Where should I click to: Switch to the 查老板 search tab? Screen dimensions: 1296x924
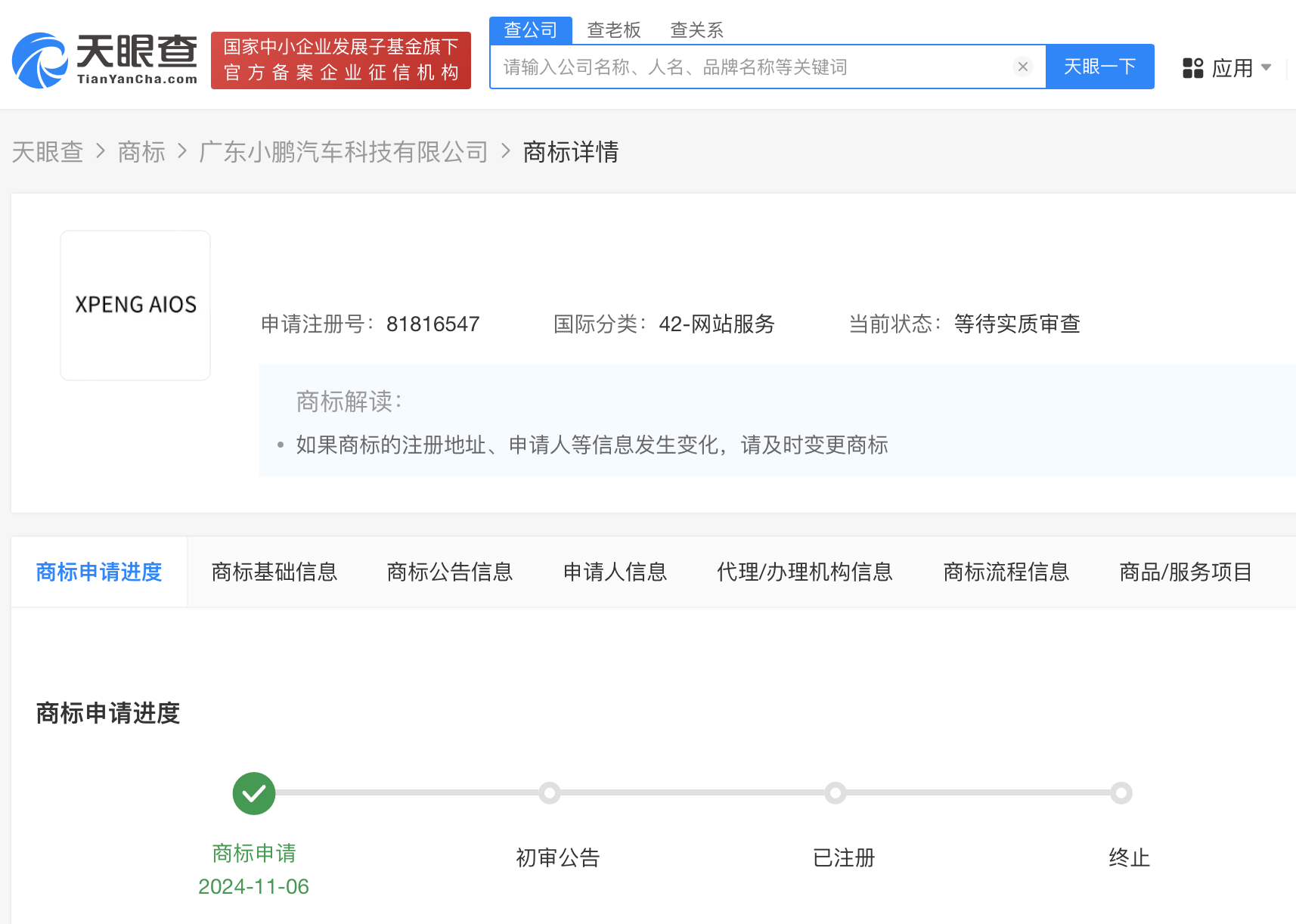(x=614, y=30)
